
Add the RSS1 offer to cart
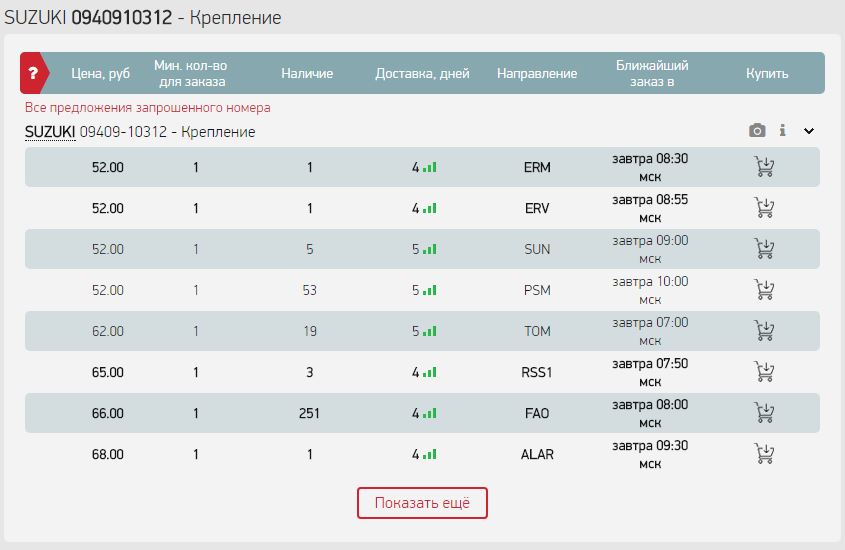tap(765, 372)
